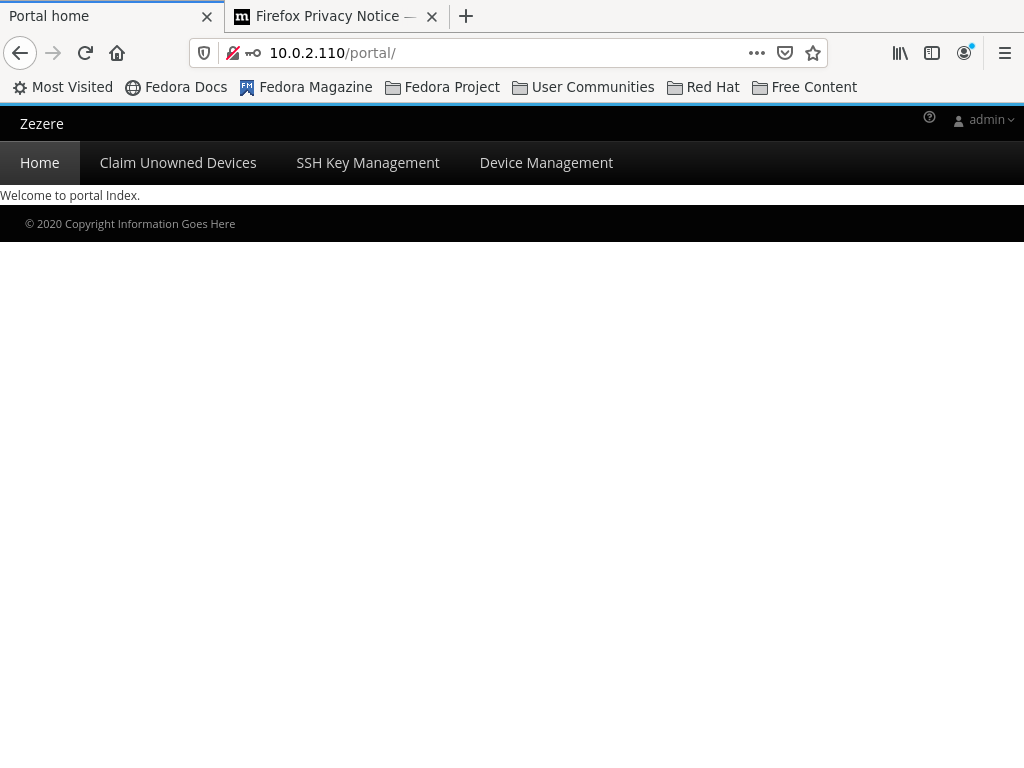Click the Zezere brand link
Viewport: 1024px width, 768px height.
coord(42,124)
